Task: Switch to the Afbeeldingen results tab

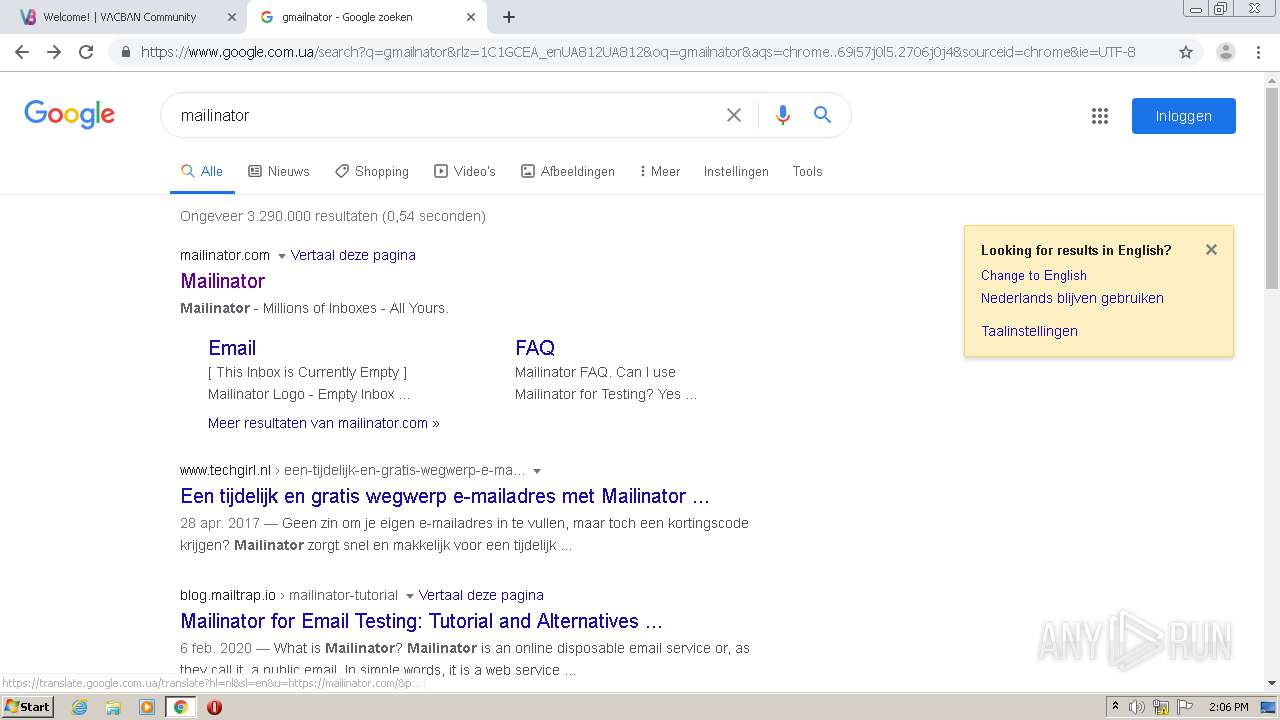Action: pos(568,171)
